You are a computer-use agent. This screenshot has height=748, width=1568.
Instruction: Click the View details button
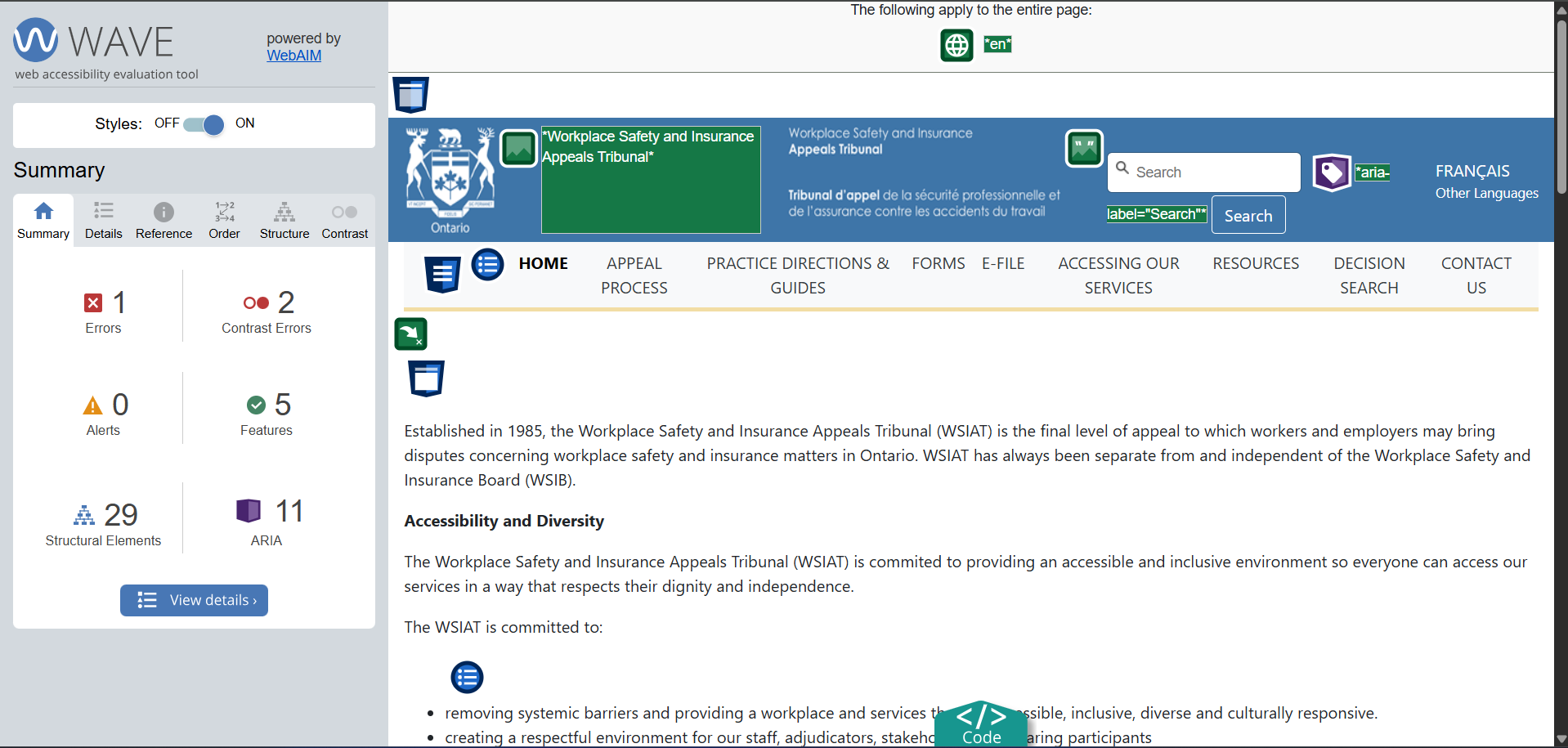(x=194, y=600)
